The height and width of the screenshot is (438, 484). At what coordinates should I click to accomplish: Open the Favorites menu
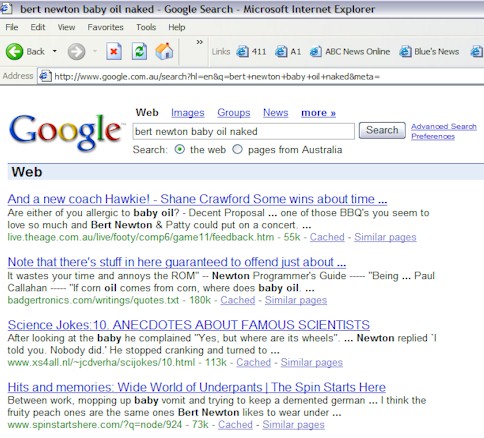[105, 27]
